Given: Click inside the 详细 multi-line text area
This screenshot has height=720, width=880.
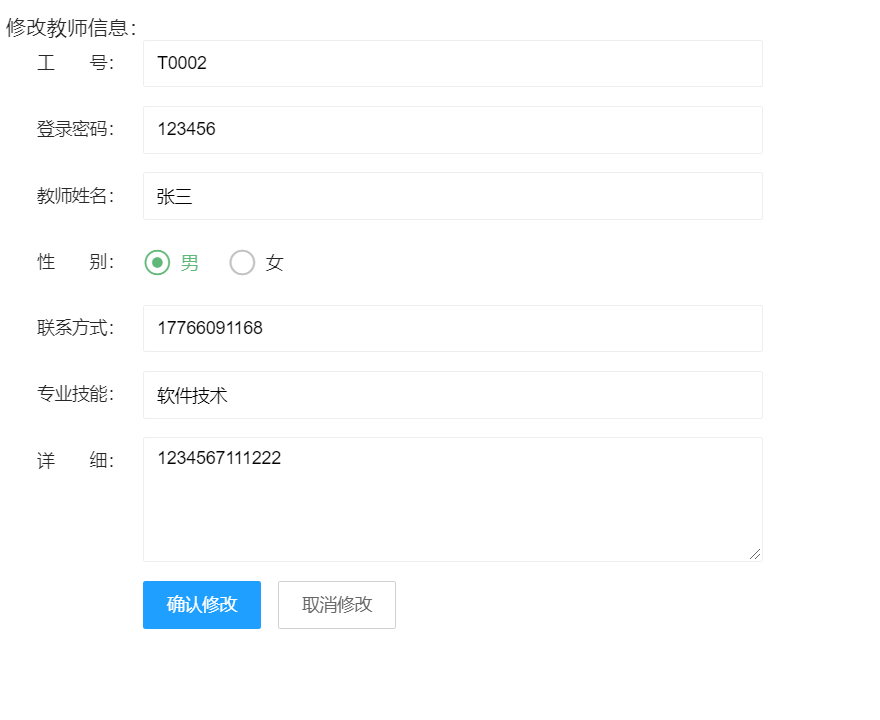Looking at the screenshot, I should [x=452, y=499].
